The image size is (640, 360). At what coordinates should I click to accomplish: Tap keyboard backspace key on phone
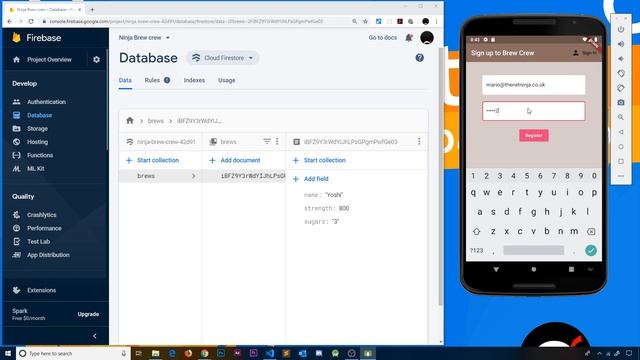coord(591,231)
